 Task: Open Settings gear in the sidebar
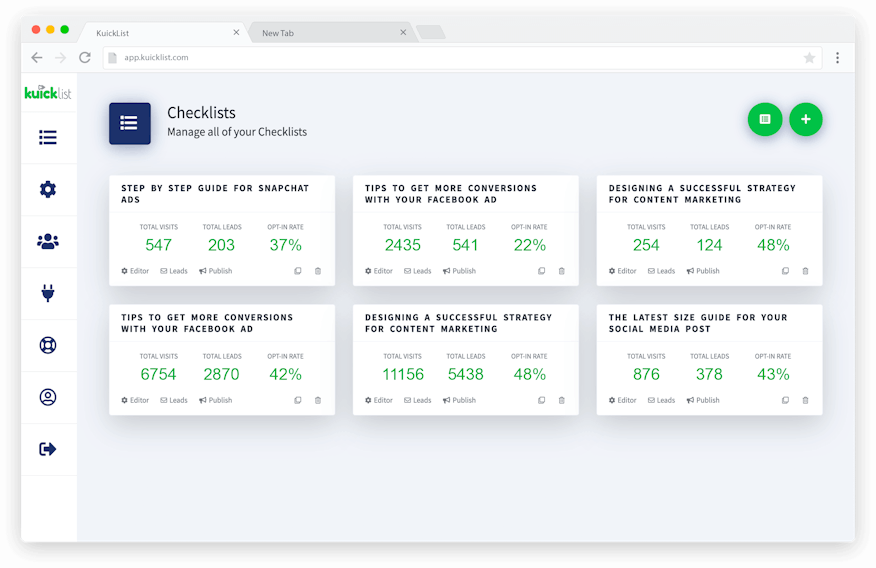click(48, 190)
